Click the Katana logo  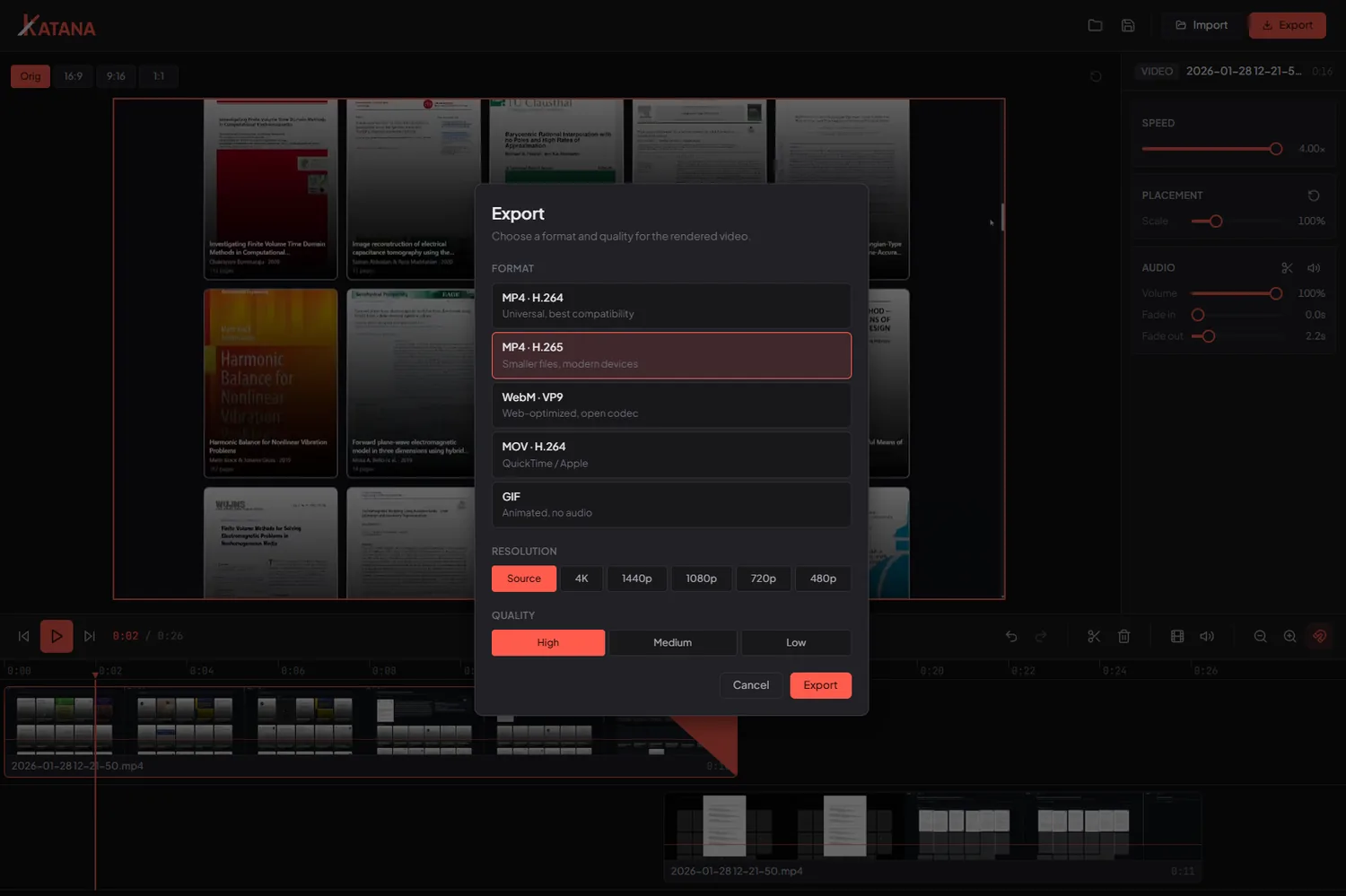(57, 26)
